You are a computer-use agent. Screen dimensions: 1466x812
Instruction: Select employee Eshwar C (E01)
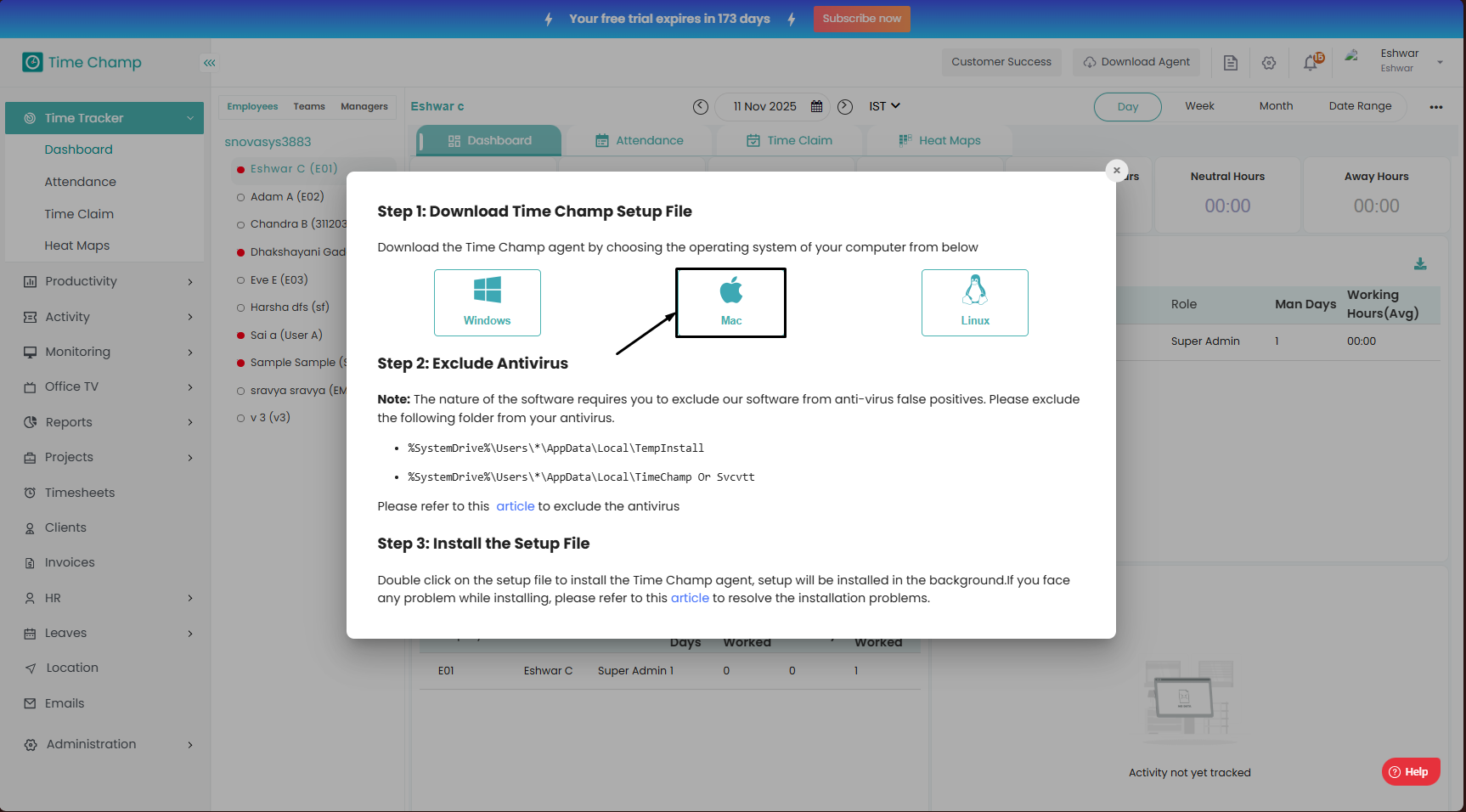click(x=294, y=169)
